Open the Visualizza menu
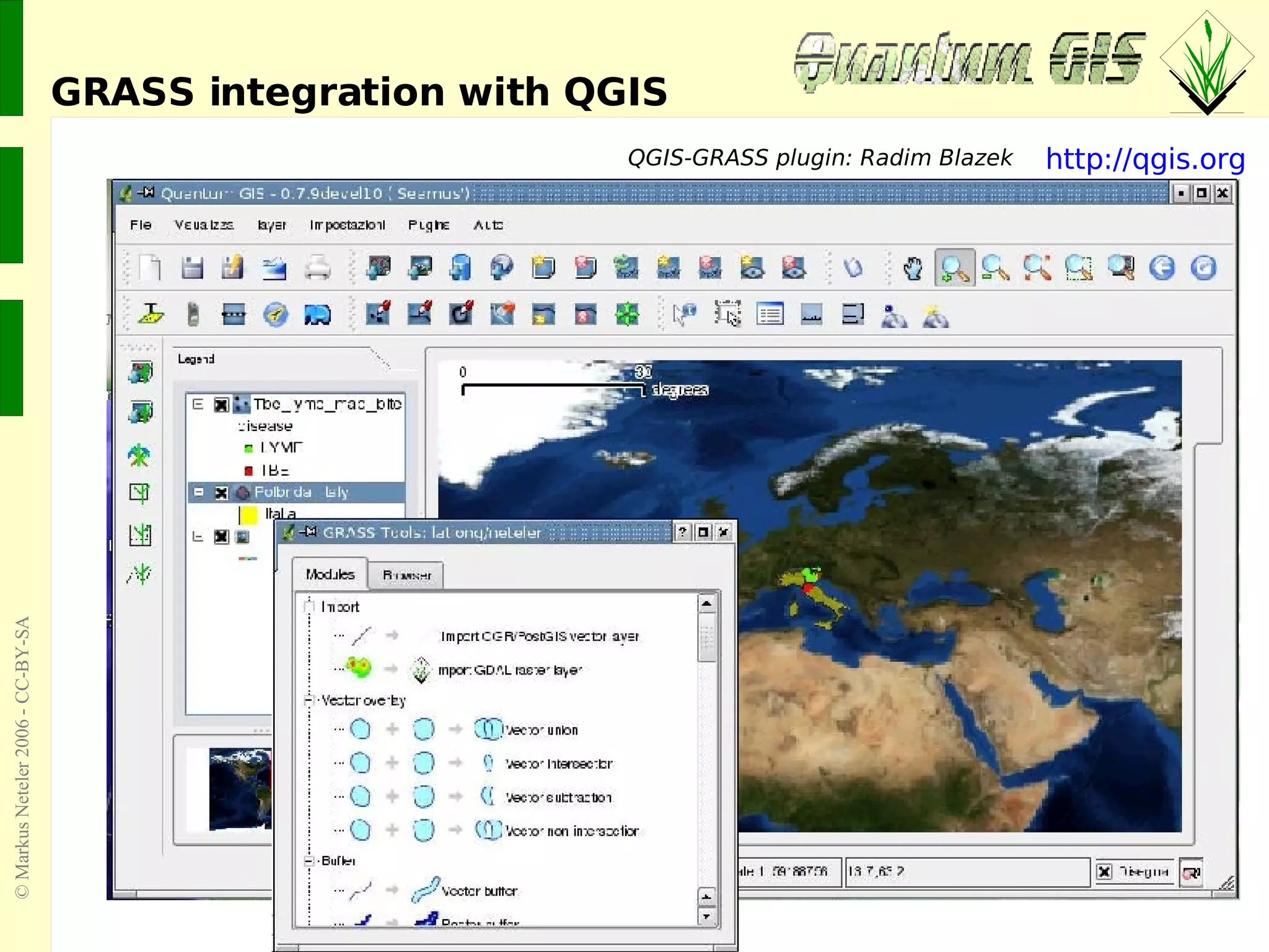 tap(204, 225)
